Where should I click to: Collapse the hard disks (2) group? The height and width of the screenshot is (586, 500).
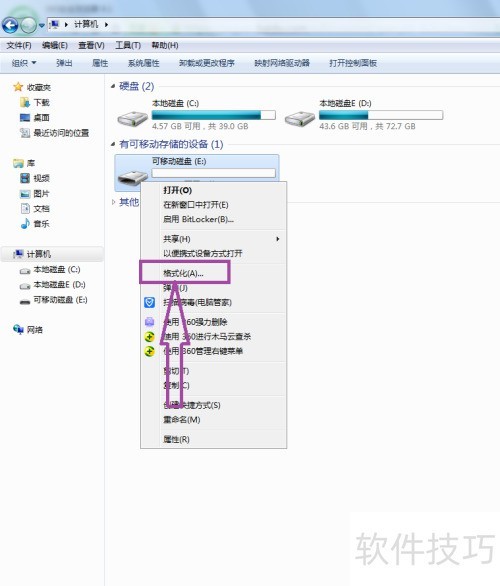pyautogui.click(x=113, y=87)
